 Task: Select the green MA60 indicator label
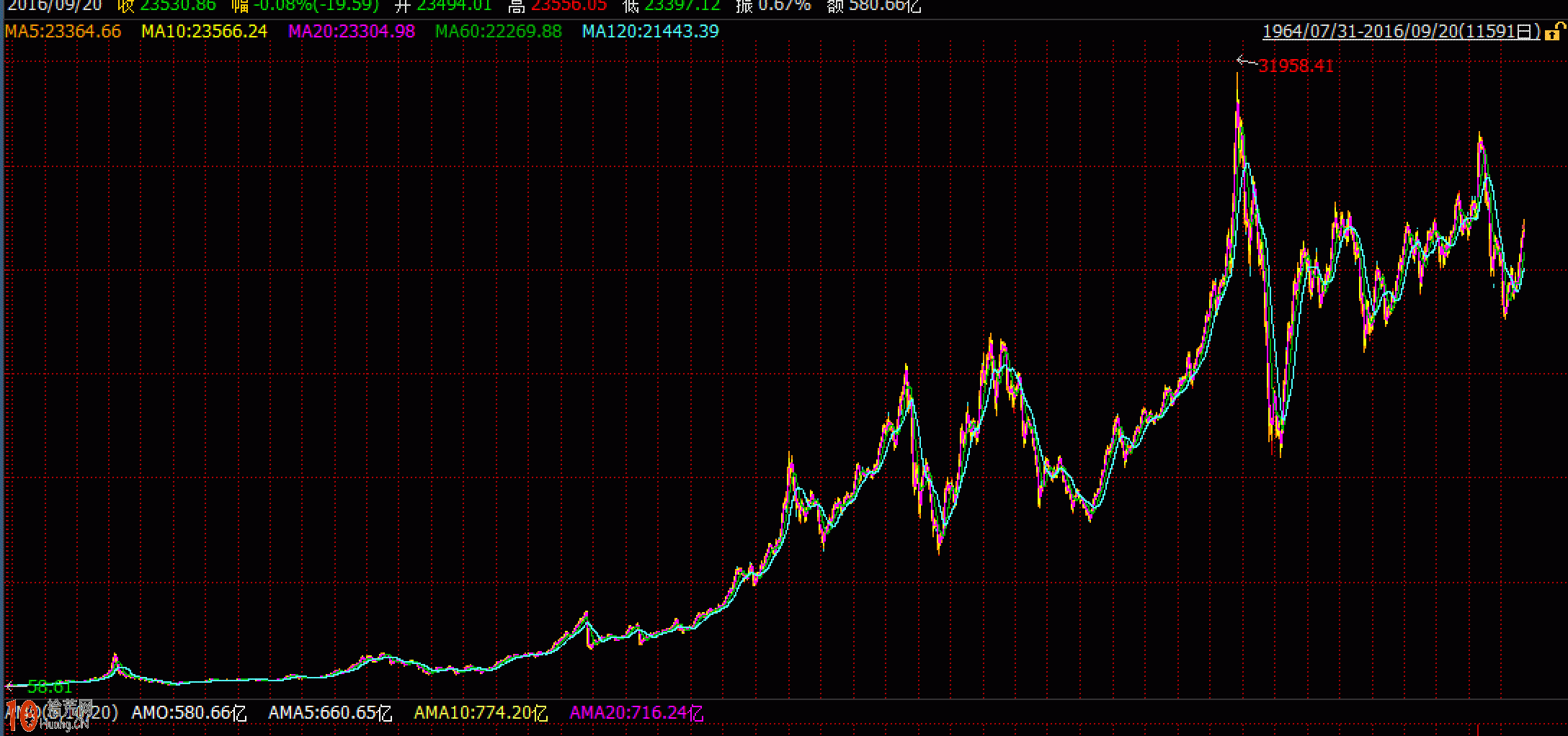coord(499,32)
